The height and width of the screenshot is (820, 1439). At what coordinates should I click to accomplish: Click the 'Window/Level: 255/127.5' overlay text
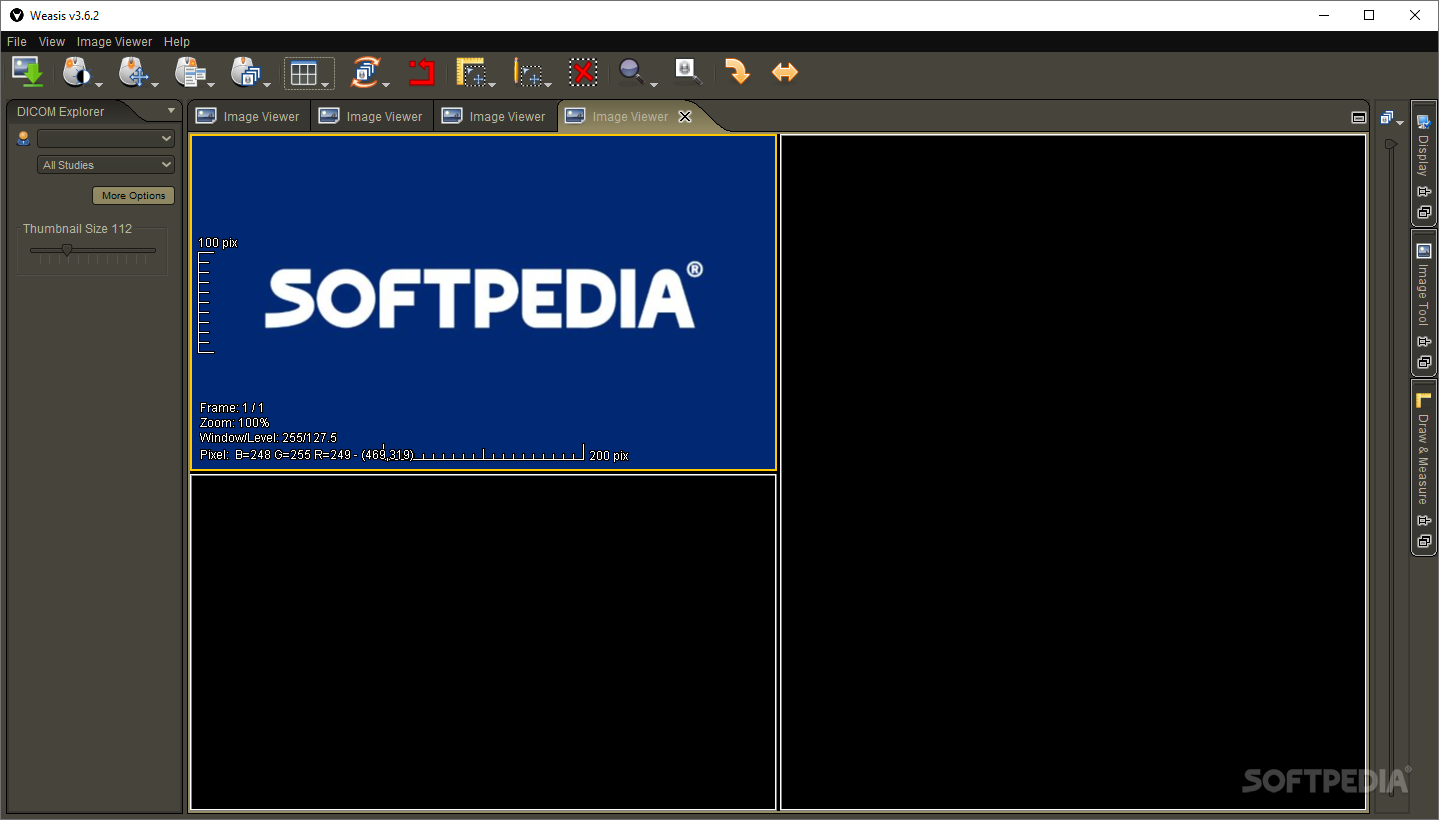click(268, 438)
